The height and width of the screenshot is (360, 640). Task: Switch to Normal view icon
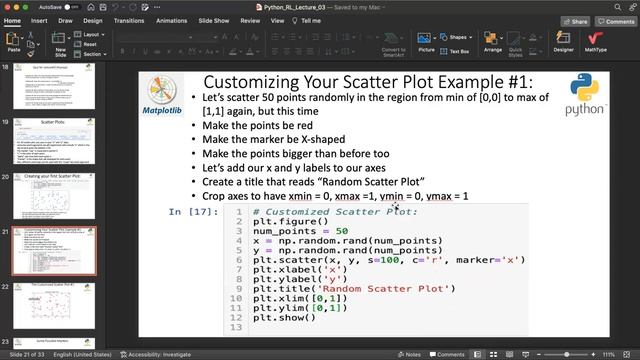[477, 354]
